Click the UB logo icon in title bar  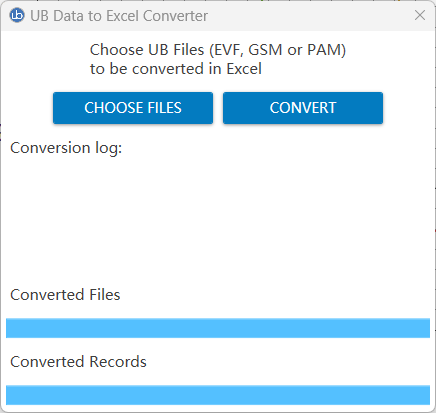(17, 15)
